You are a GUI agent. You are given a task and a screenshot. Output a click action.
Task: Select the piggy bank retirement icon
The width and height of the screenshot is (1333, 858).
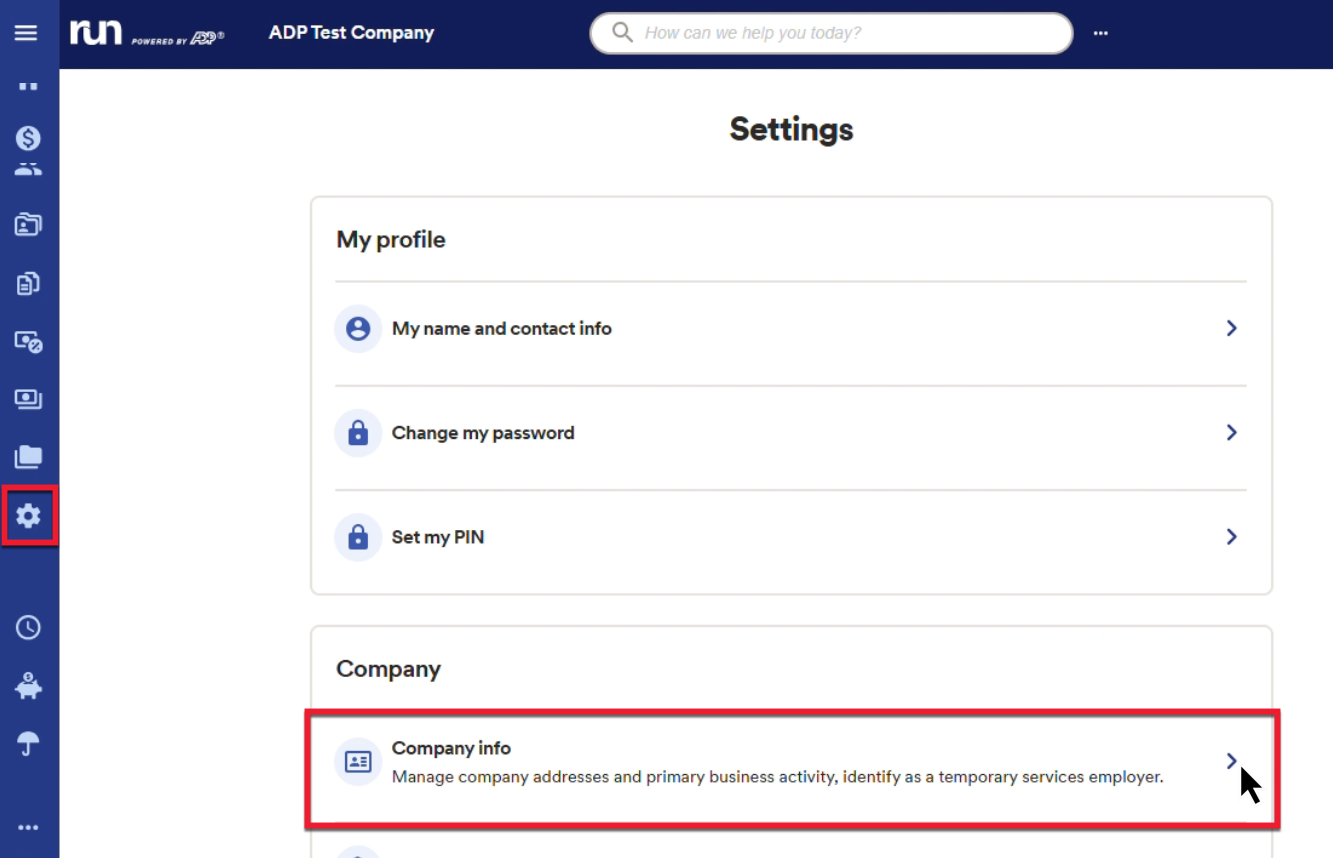click(28, 686)
